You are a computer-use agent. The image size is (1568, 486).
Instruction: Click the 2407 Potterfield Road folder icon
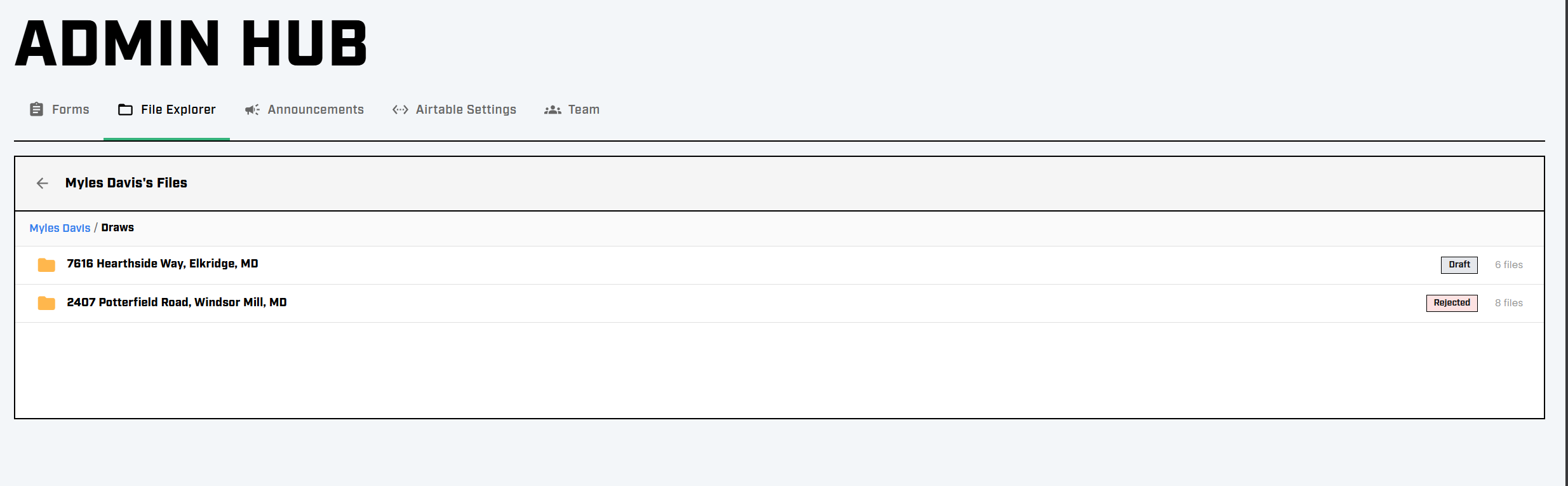click(x=46, y=303)
